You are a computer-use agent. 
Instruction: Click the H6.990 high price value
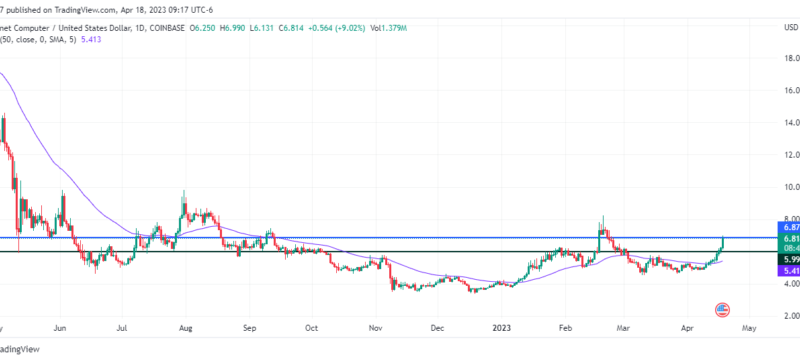coord(233,29)
